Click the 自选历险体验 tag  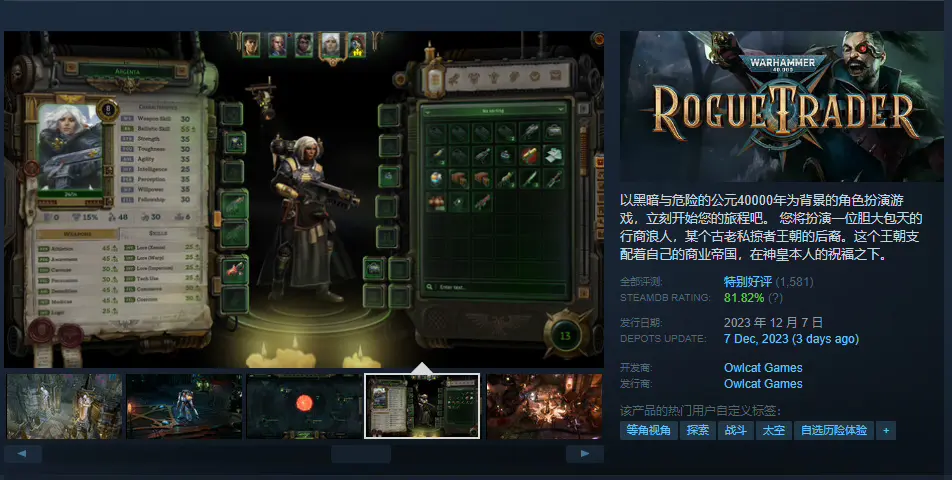pyautogui.click(x=833, y=430)
